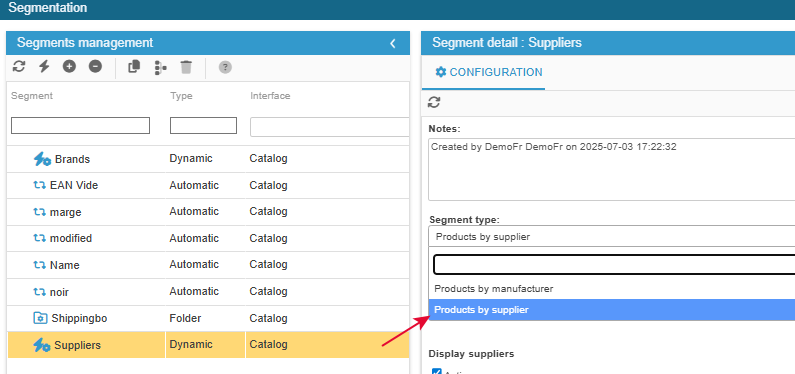Select the Shippingbo folder segment
The width and height of the screenshot is (795, 374).
[x=208, y=318]
